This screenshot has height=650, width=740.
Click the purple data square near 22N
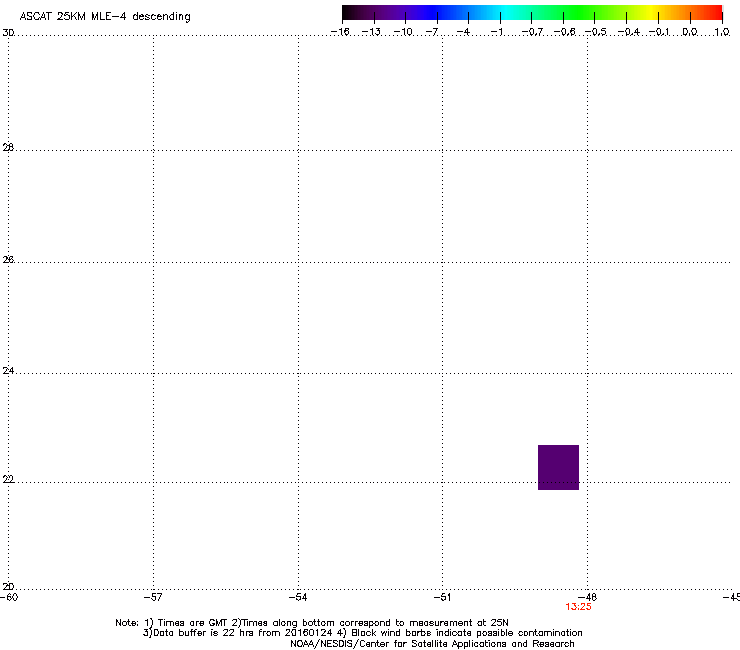click(558, 467)
